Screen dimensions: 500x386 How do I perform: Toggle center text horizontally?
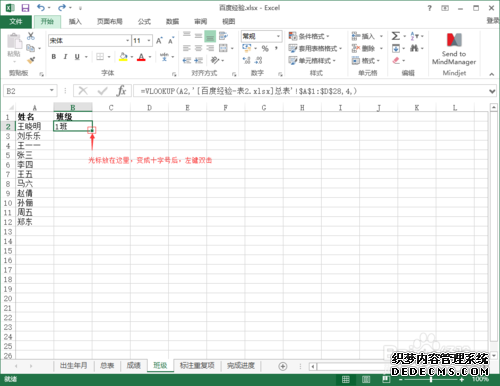(199, 48)
